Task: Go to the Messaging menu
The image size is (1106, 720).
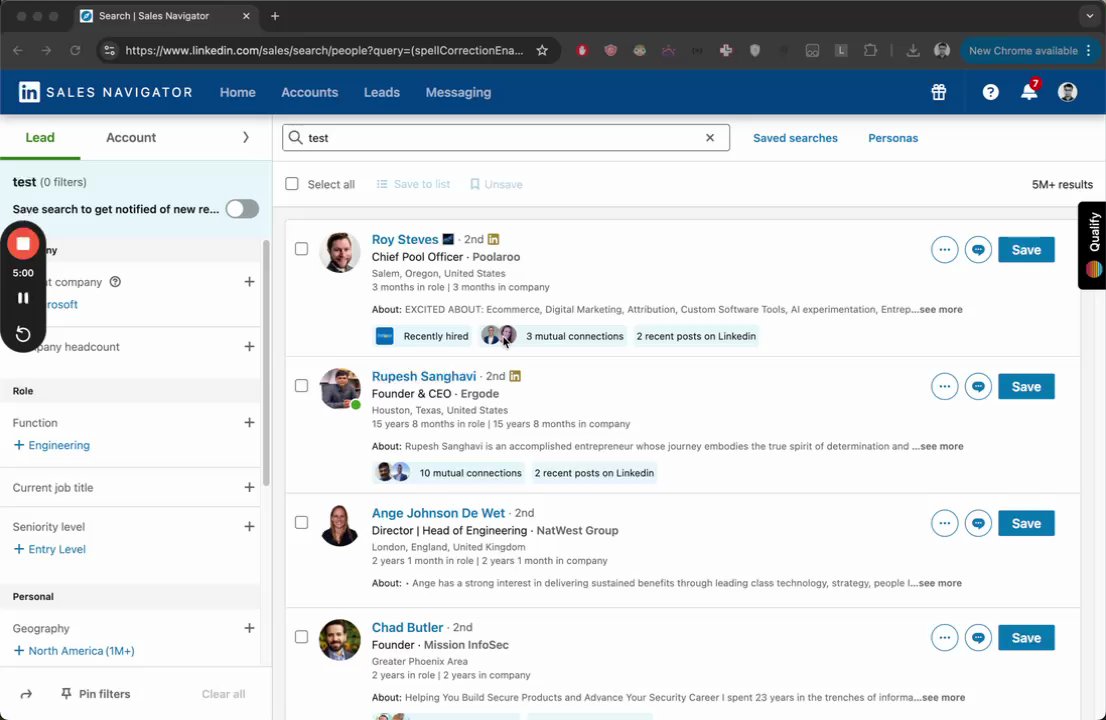Action: tap(458, 92)
